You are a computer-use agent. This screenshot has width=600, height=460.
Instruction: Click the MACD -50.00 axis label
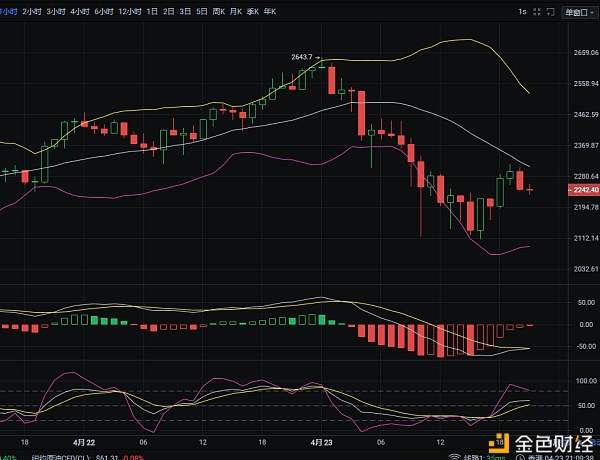coord(587,347)
